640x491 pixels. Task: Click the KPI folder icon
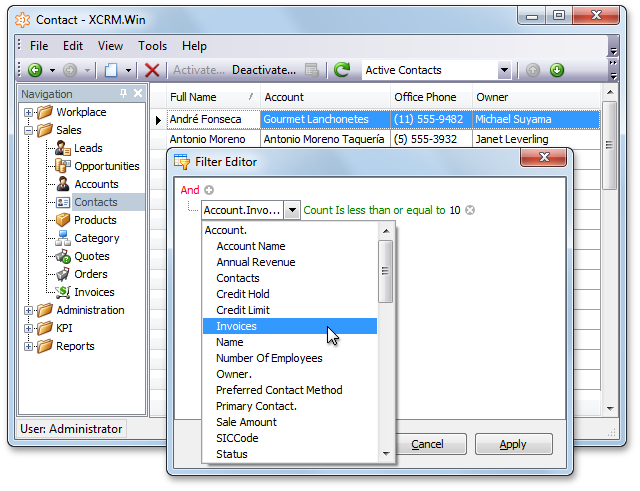(x=44, y=328)
